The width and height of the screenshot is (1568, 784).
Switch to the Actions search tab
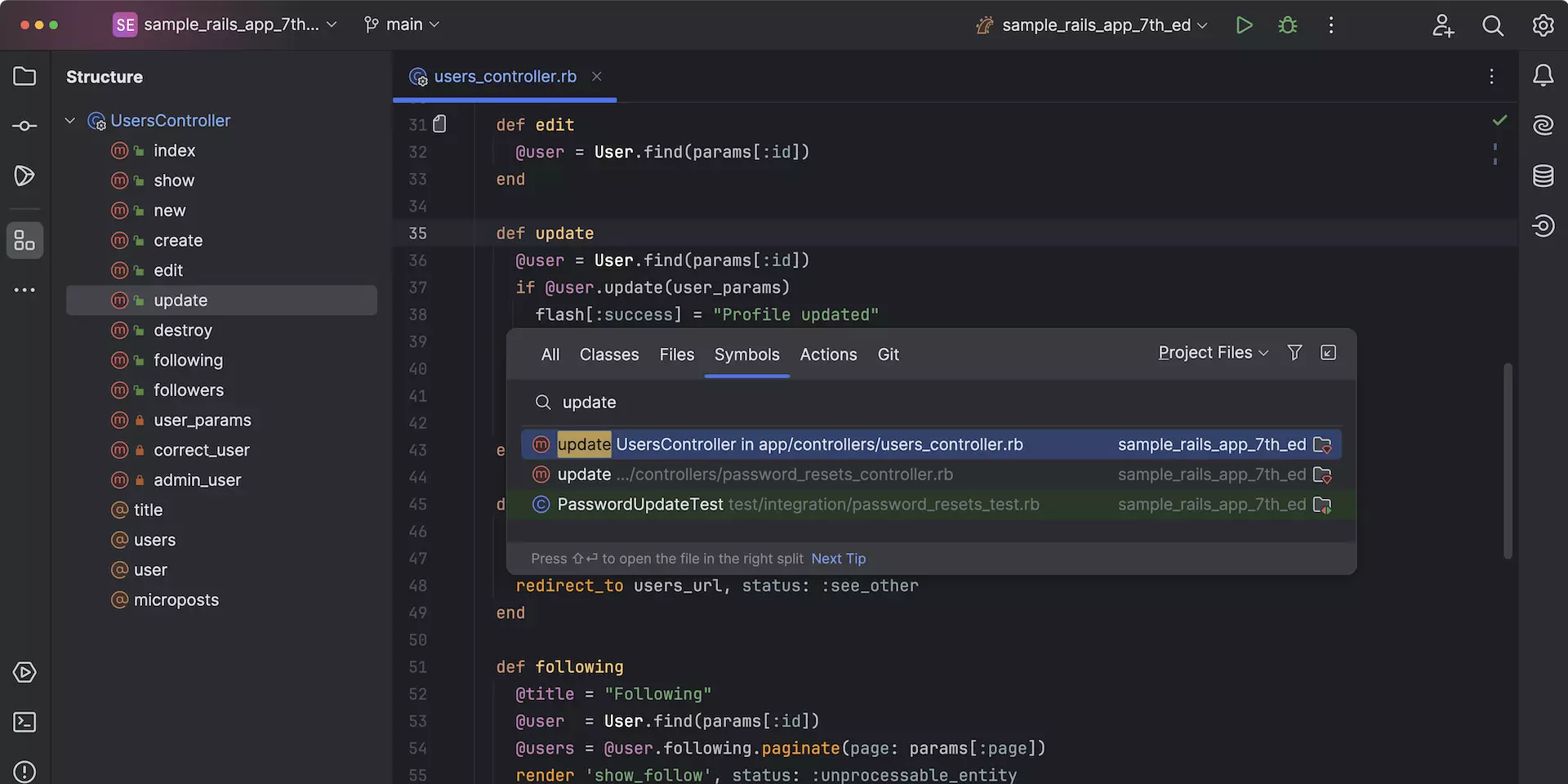pyautogui.click(x=828, y=354)
